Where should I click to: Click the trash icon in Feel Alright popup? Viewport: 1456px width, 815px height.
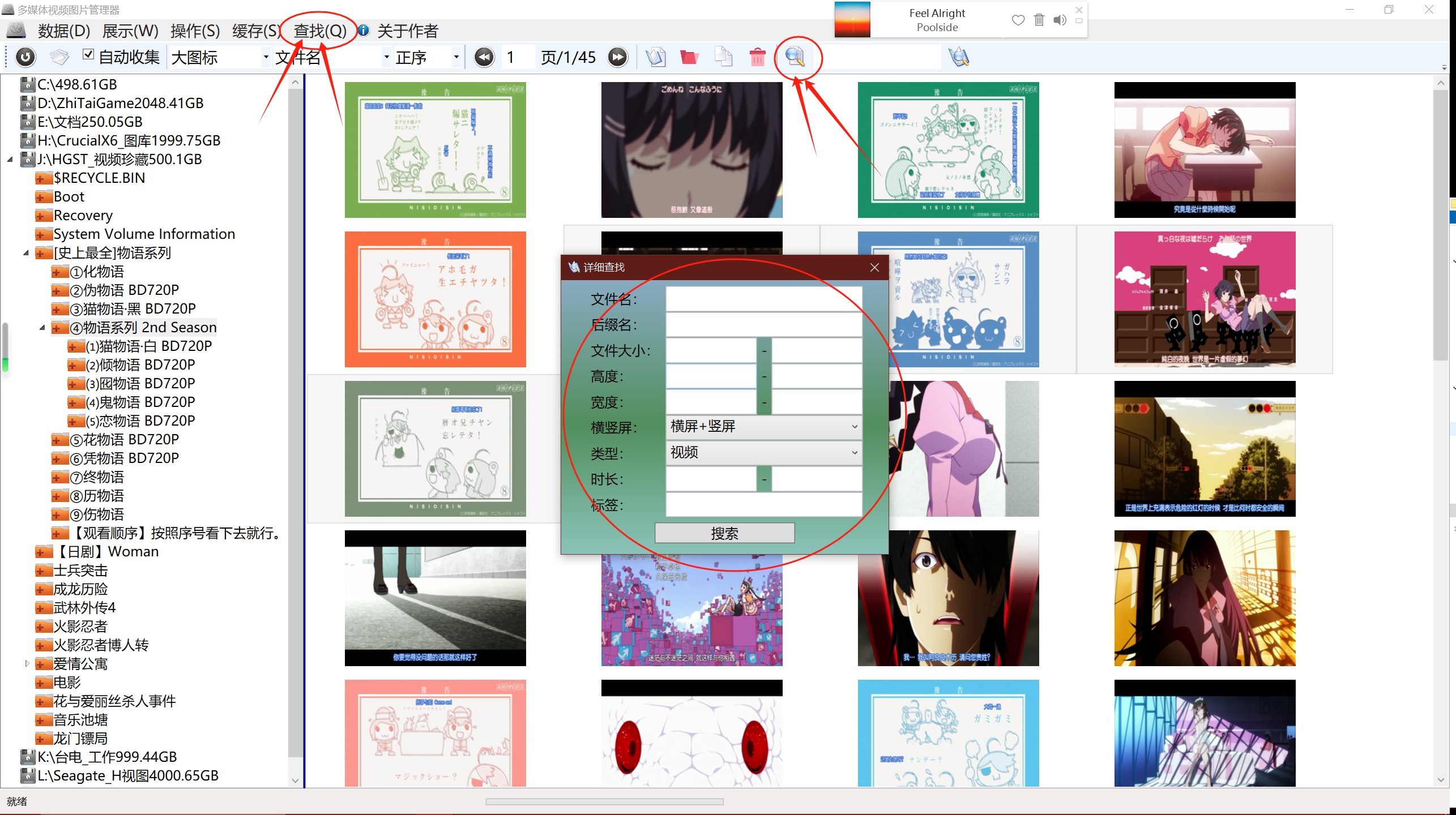(1039, 20)
